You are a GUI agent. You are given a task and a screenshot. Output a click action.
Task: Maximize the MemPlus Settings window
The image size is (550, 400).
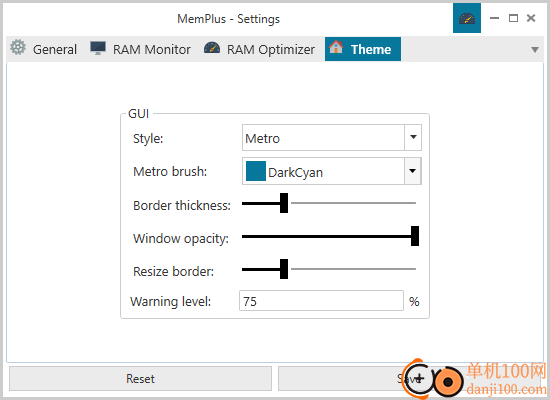point(513,18)
